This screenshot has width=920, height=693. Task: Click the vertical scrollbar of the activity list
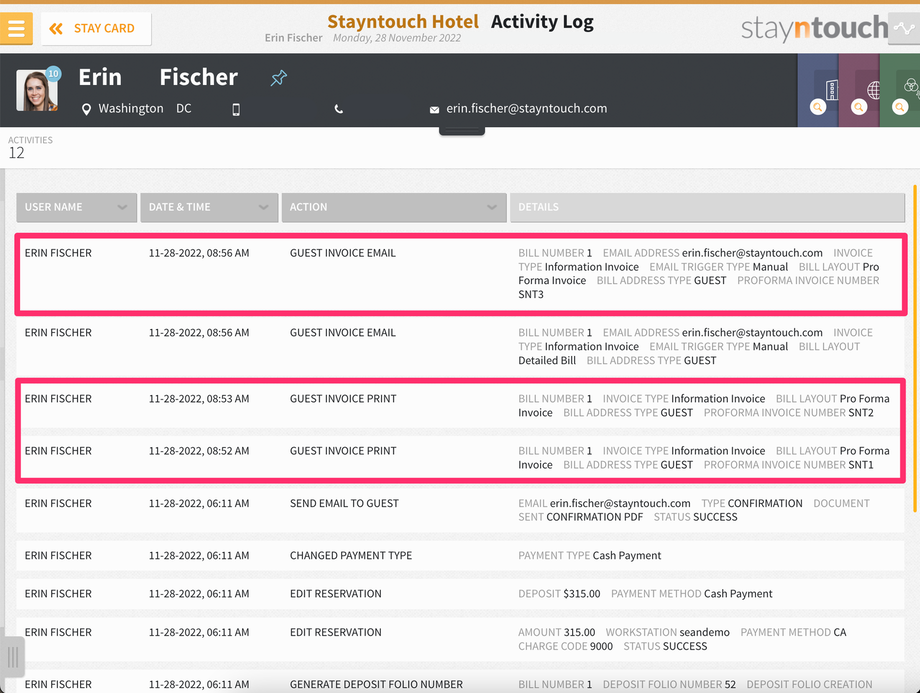pyautogui.click(x=915, y=348)
